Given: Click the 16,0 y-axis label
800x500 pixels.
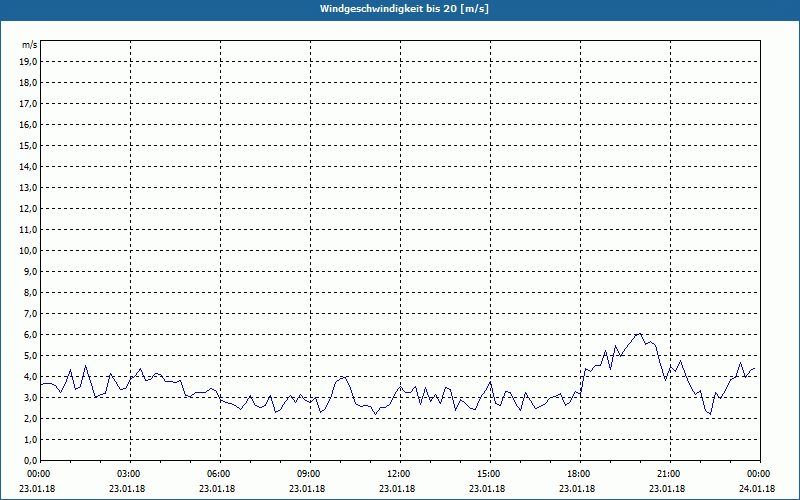Looking at the screenshot, I should pos(28,124).
